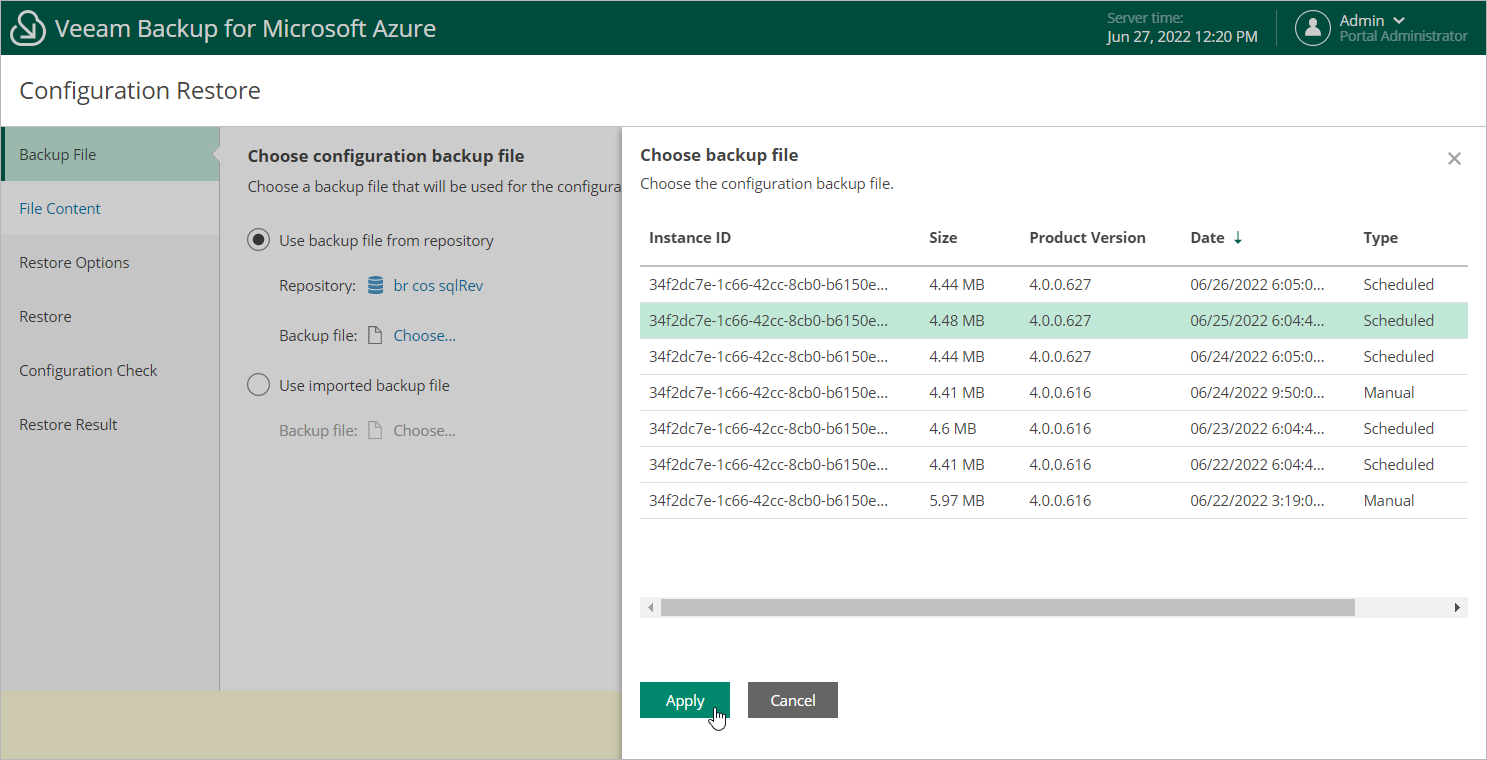
Task: Click the repository database icon
Action: tap(376, 286)
